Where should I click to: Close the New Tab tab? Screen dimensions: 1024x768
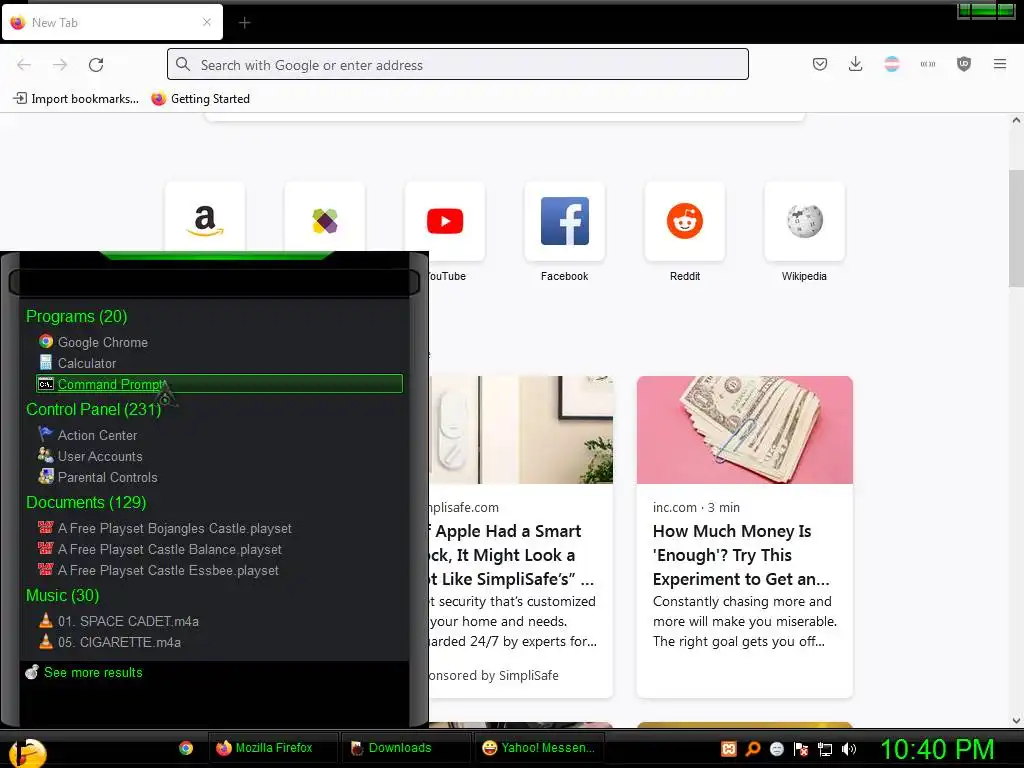pos(207,22)
